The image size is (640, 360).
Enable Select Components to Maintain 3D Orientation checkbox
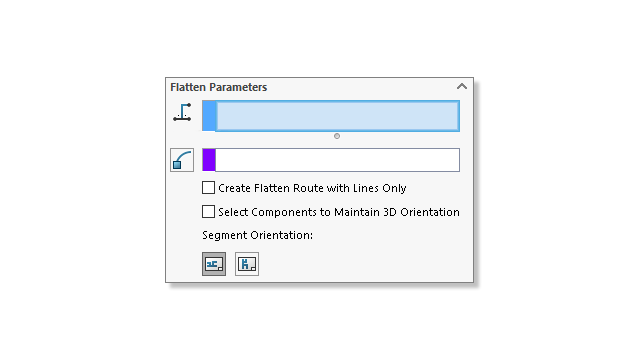[x=209, y=212]
